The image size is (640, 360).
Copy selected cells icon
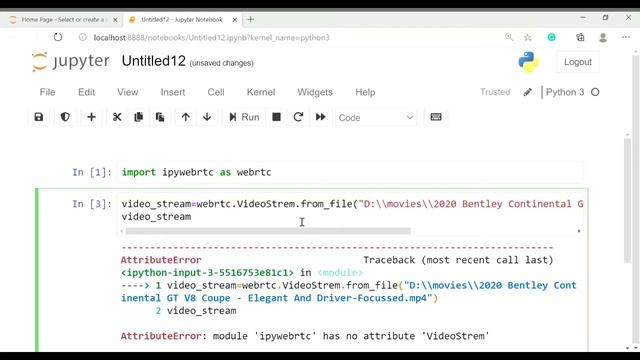coord(138,117)
